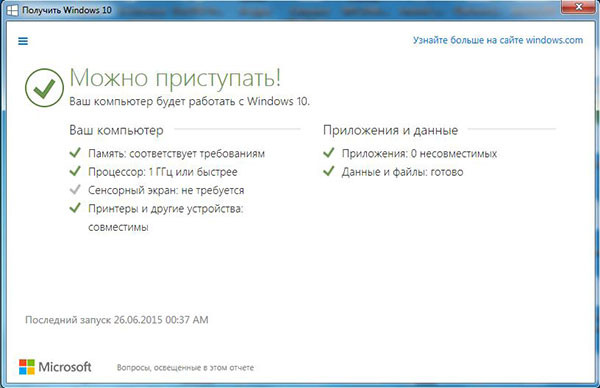Click text Приложения: 0 несовместимых

pyautogui.click(x=419, y=153)
